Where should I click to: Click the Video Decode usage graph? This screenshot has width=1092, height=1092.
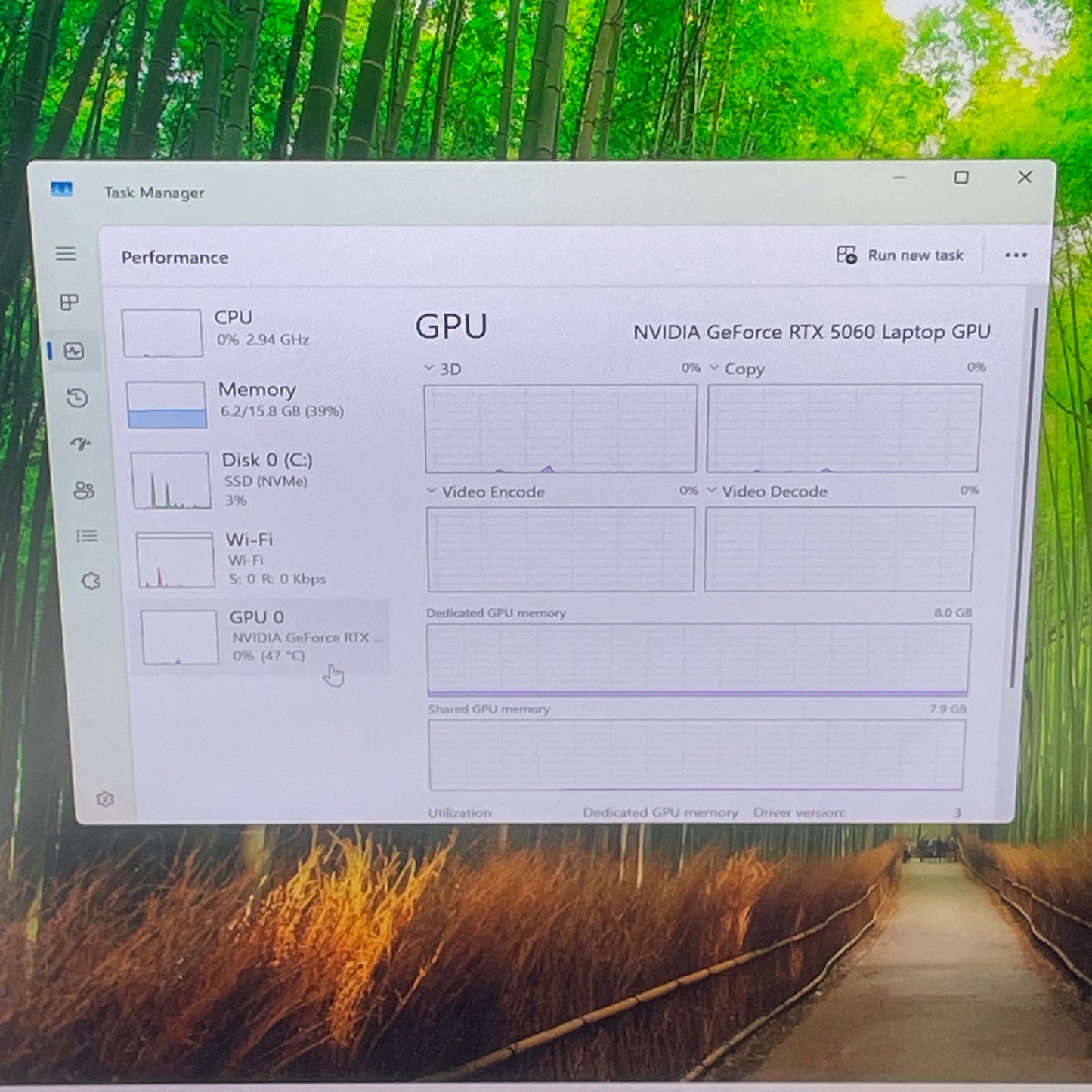(x=839, y=549)
